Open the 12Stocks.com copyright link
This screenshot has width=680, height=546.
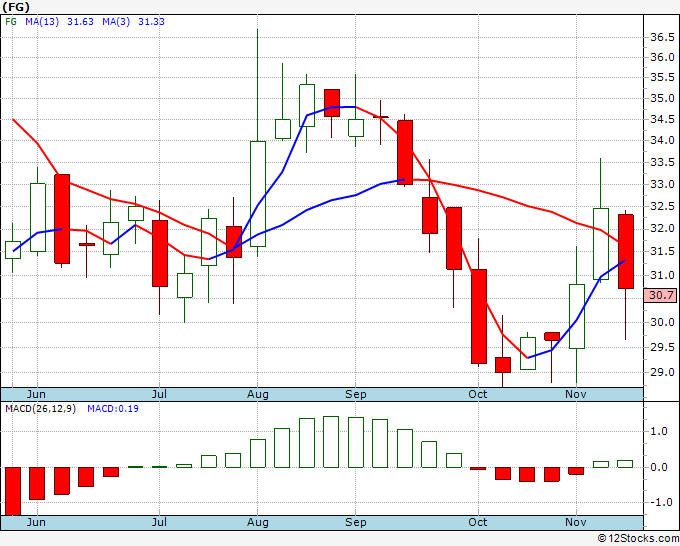[x=638, y=539]
